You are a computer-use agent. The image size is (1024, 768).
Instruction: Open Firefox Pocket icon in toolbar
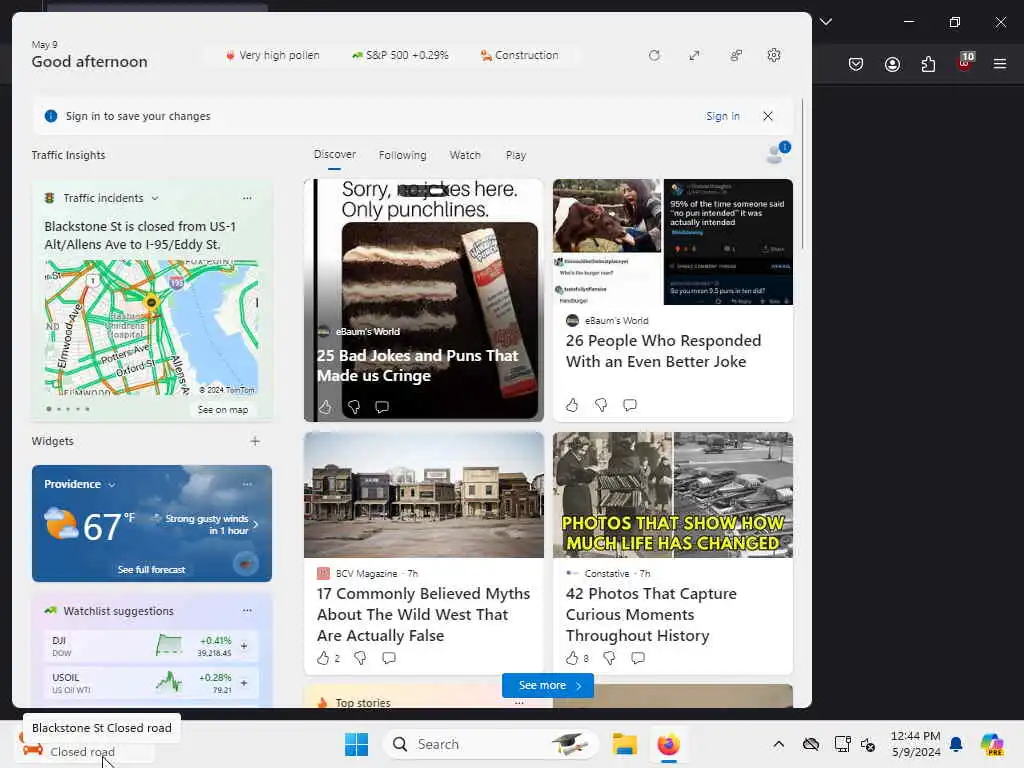tap(856, 64)
